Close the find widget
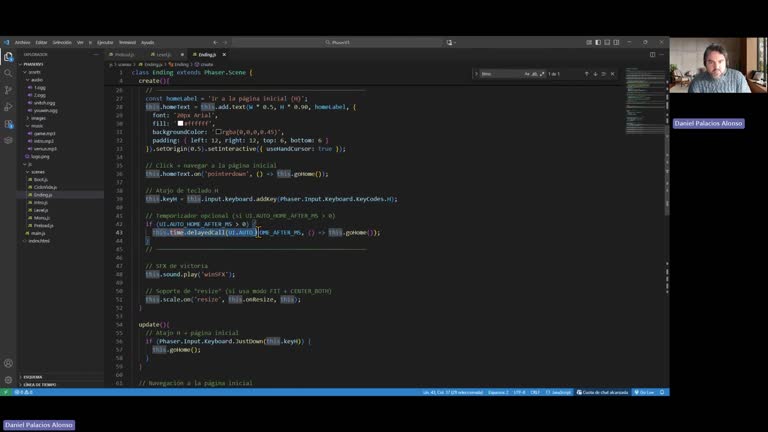Screen dimensions: 768x432 (x=613, y=74)
